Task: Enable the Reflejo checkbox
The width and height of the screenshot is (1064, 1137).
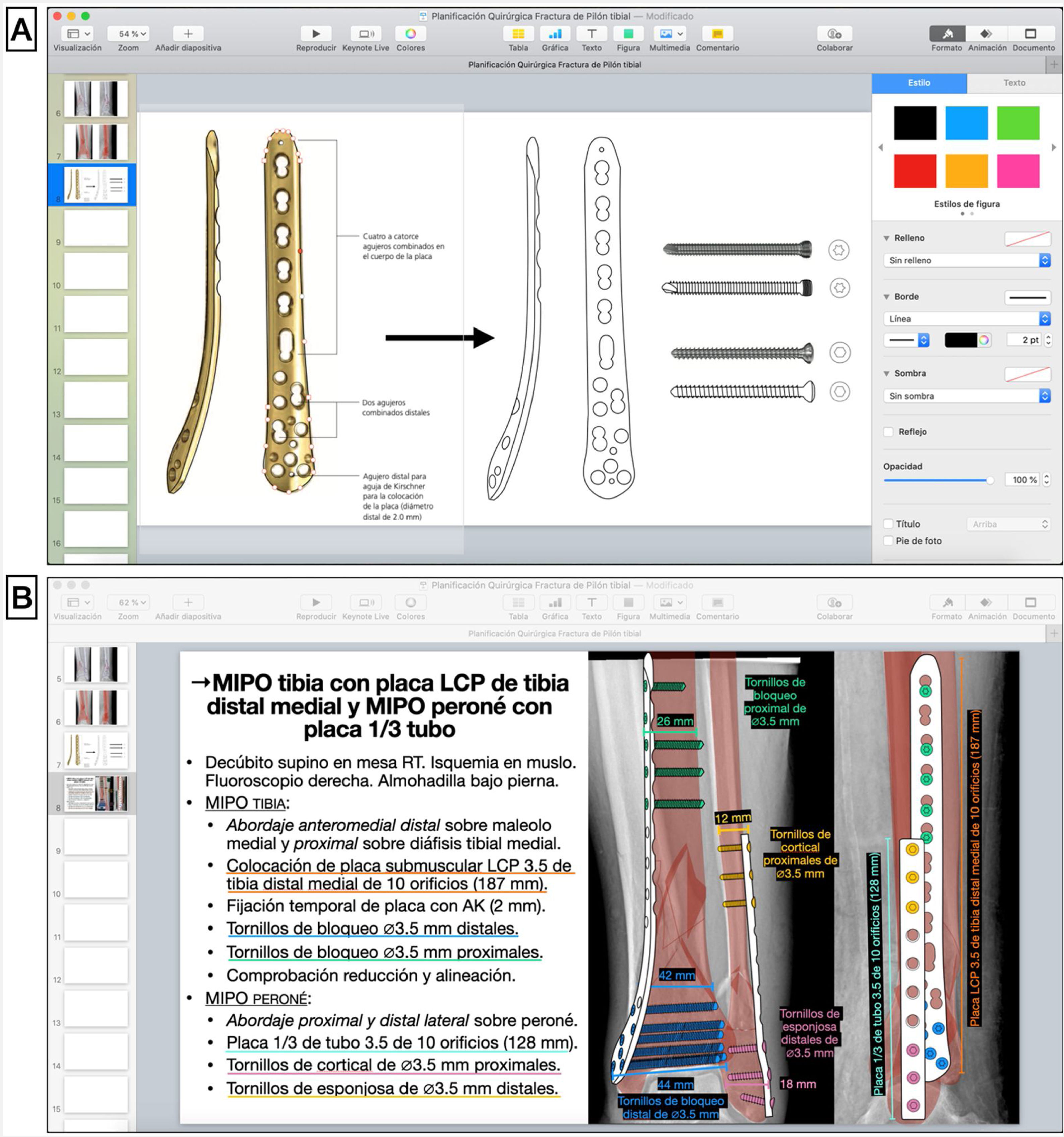Action: 888,432
